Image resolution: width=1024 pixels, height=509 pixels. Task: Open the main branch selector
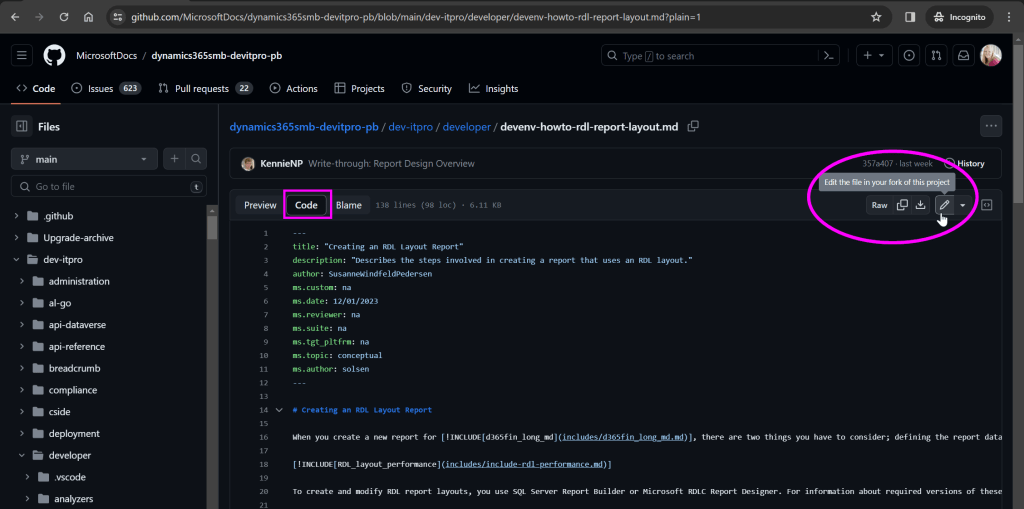click(x=84, y=159)
